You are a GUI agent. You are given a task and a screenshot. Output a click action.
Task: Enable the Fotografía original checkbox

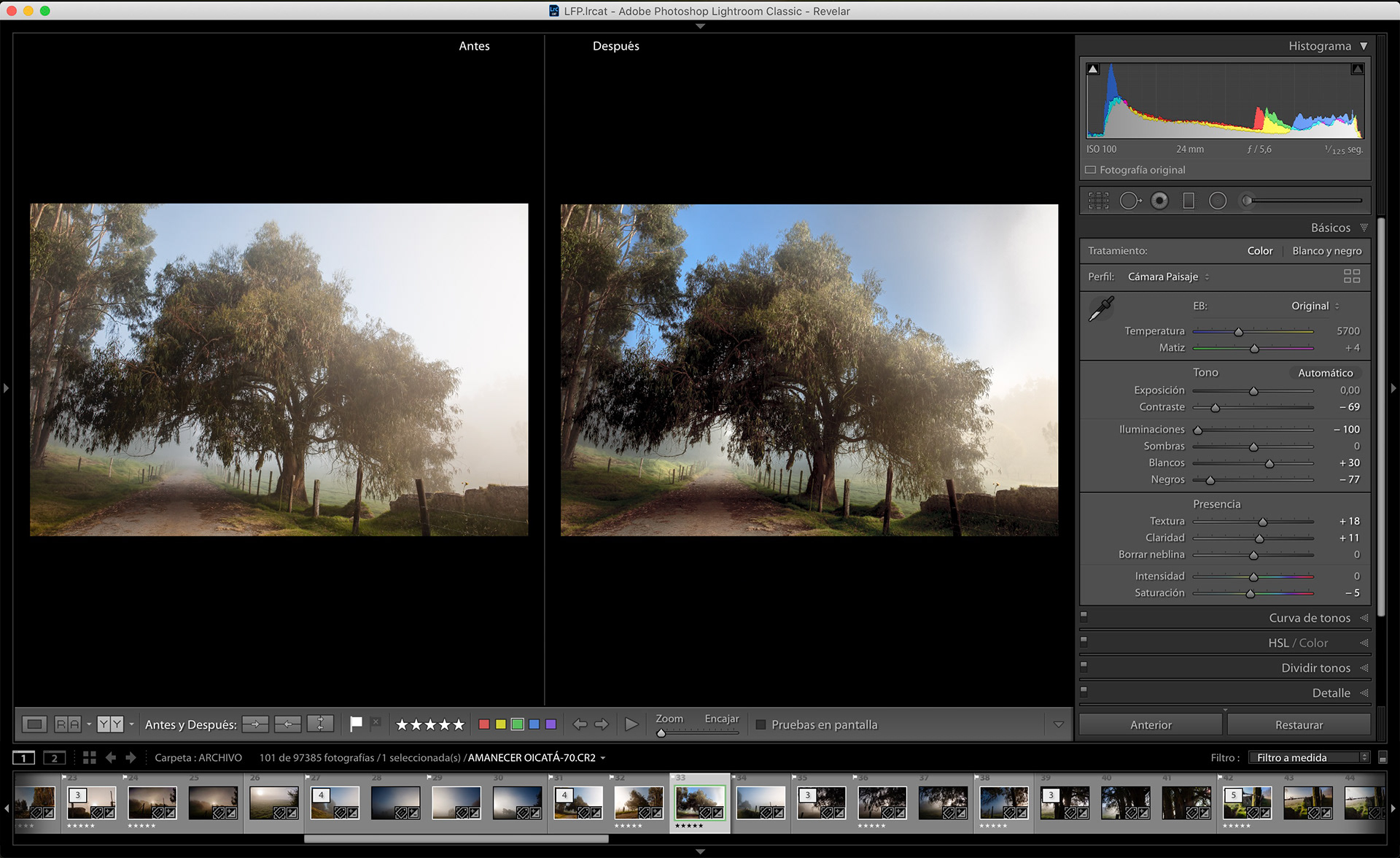click(x=1091, y=170)
